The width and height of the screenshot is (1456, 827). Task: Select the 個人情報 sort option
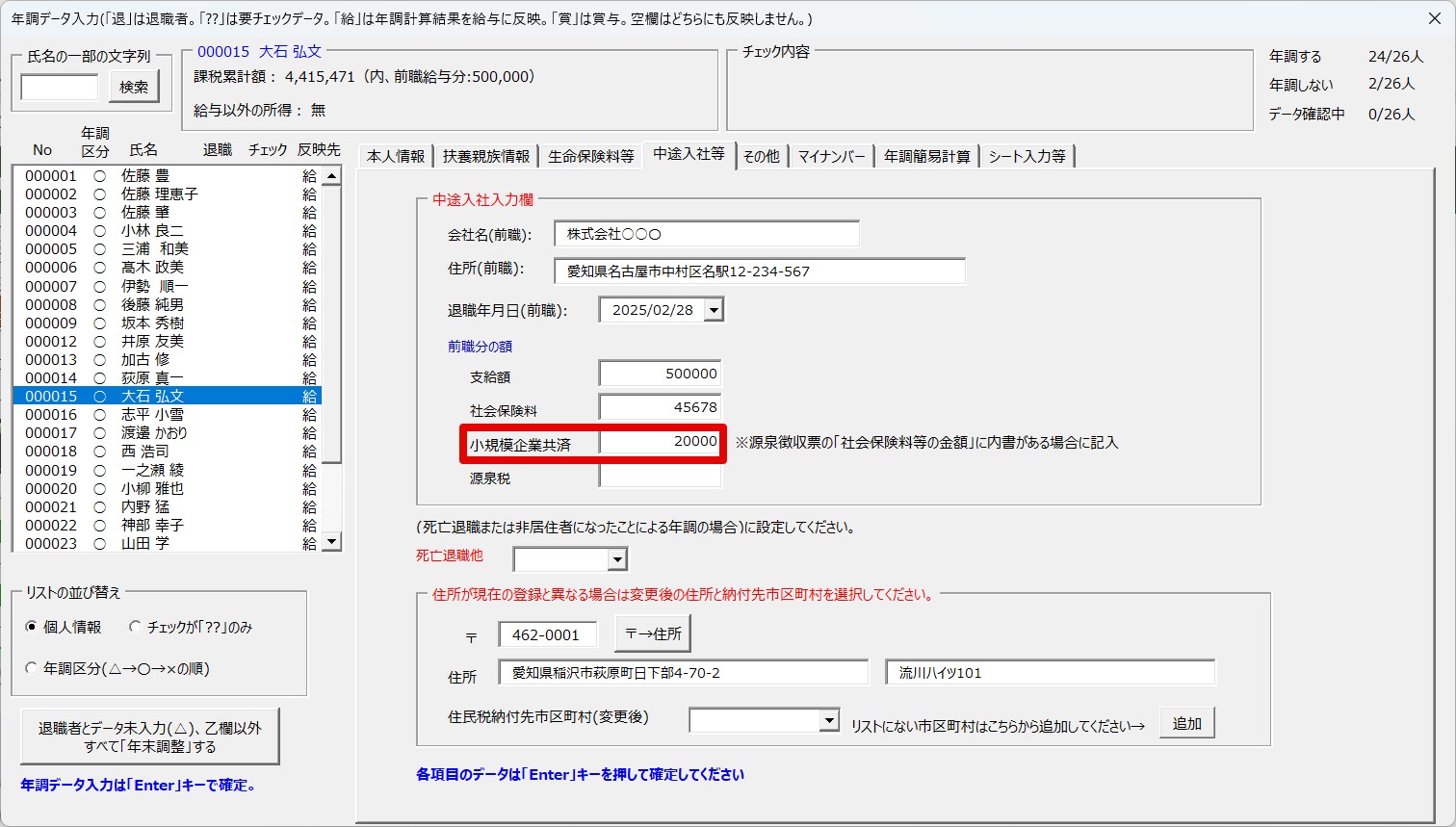pos(32,627)
